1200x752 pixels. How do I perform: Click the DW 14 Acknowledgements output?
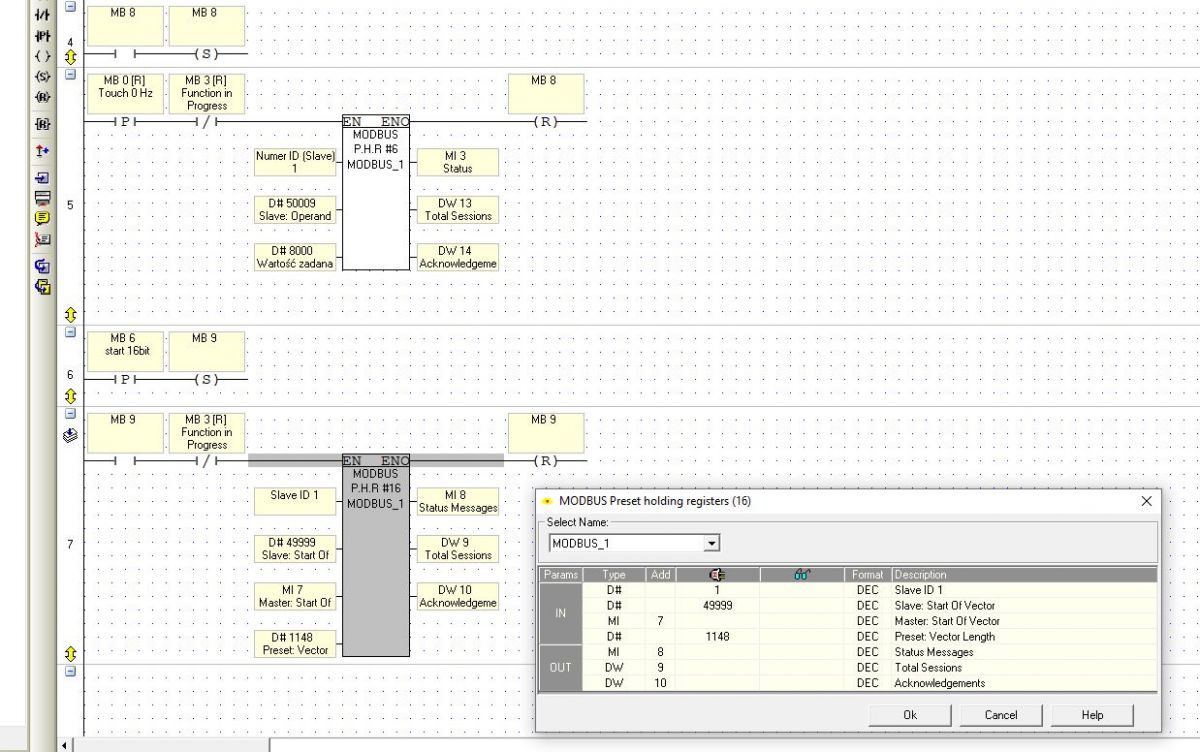(458, 257)
